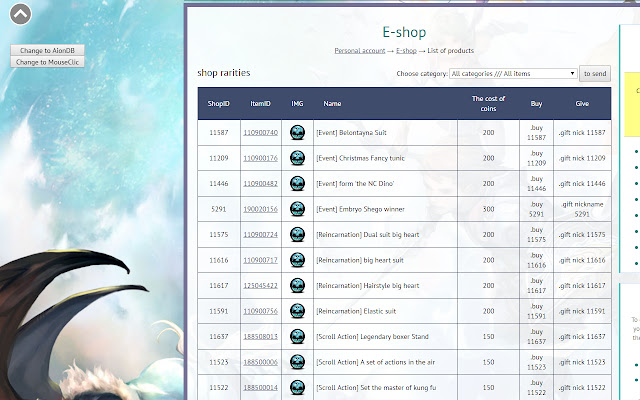Click the 300 coins cost cell
The width and height of the screenshot is (640, 400).
488,209
